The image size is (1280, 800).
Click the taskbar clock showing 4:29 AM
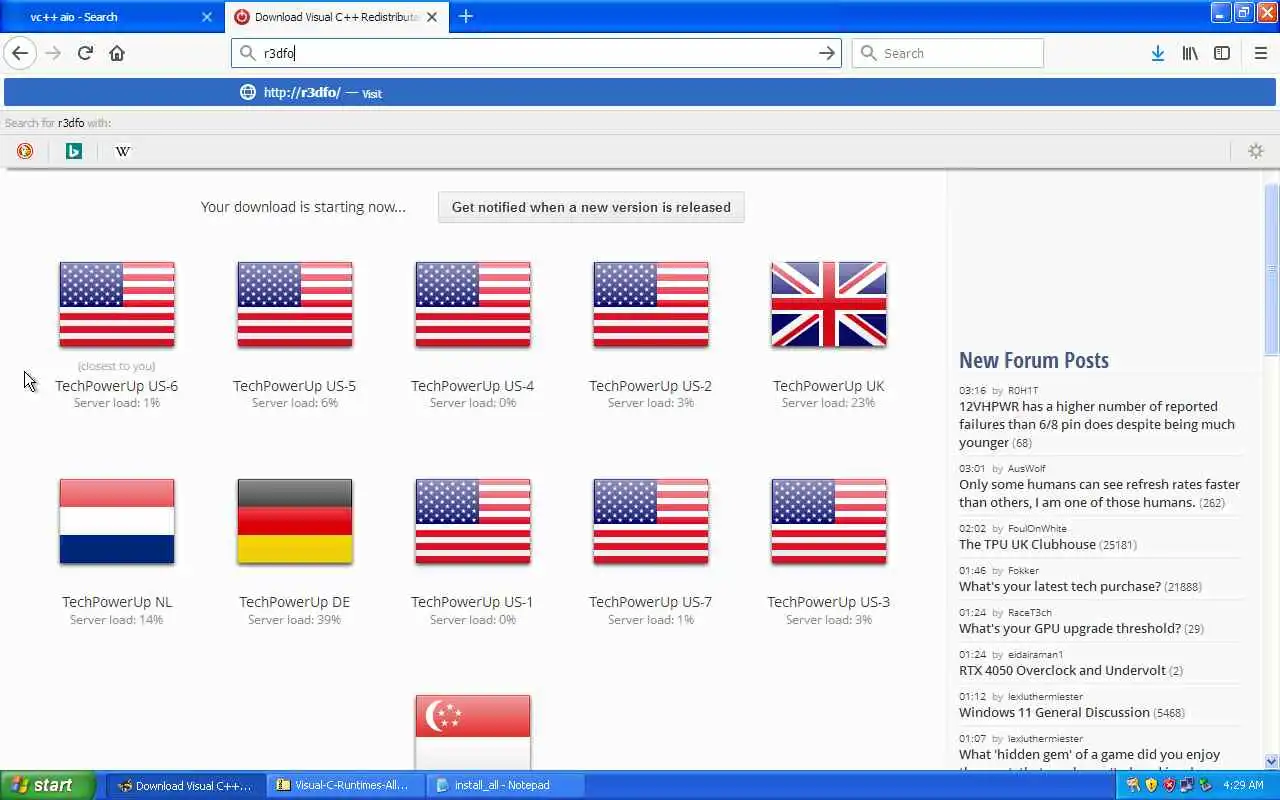(1243, 785)
